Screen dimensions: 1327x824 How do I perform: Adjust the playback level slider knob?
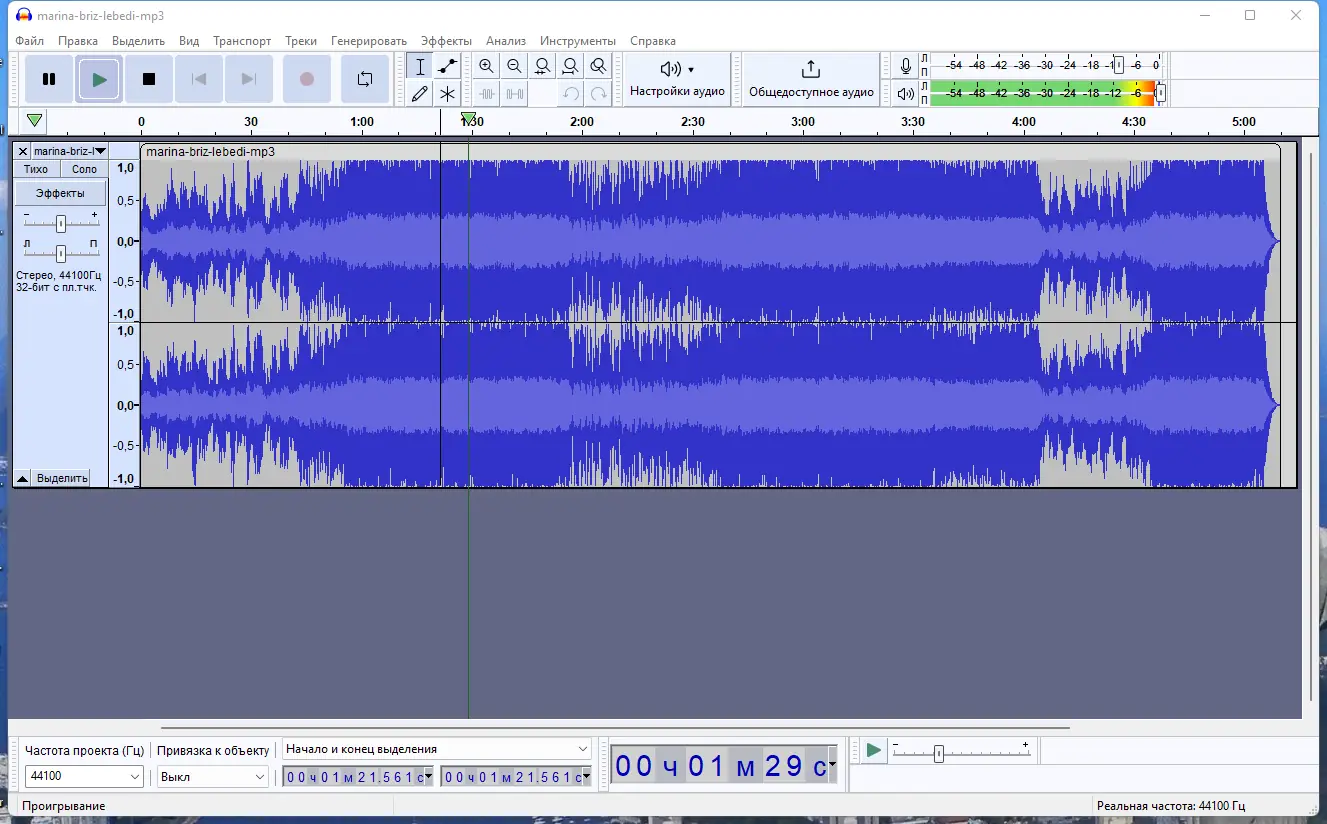point(1160,94)
